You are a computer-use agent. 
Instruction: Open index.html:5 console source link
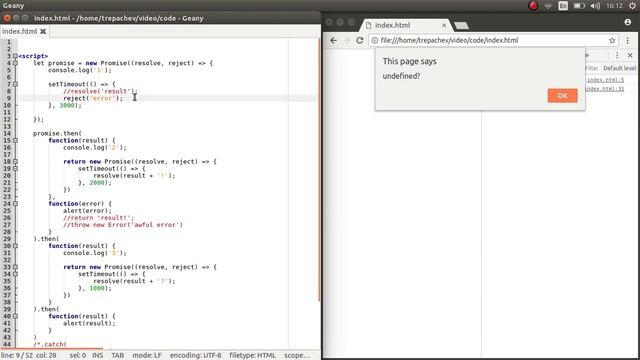pyautogui.click(x=605, y=80)
